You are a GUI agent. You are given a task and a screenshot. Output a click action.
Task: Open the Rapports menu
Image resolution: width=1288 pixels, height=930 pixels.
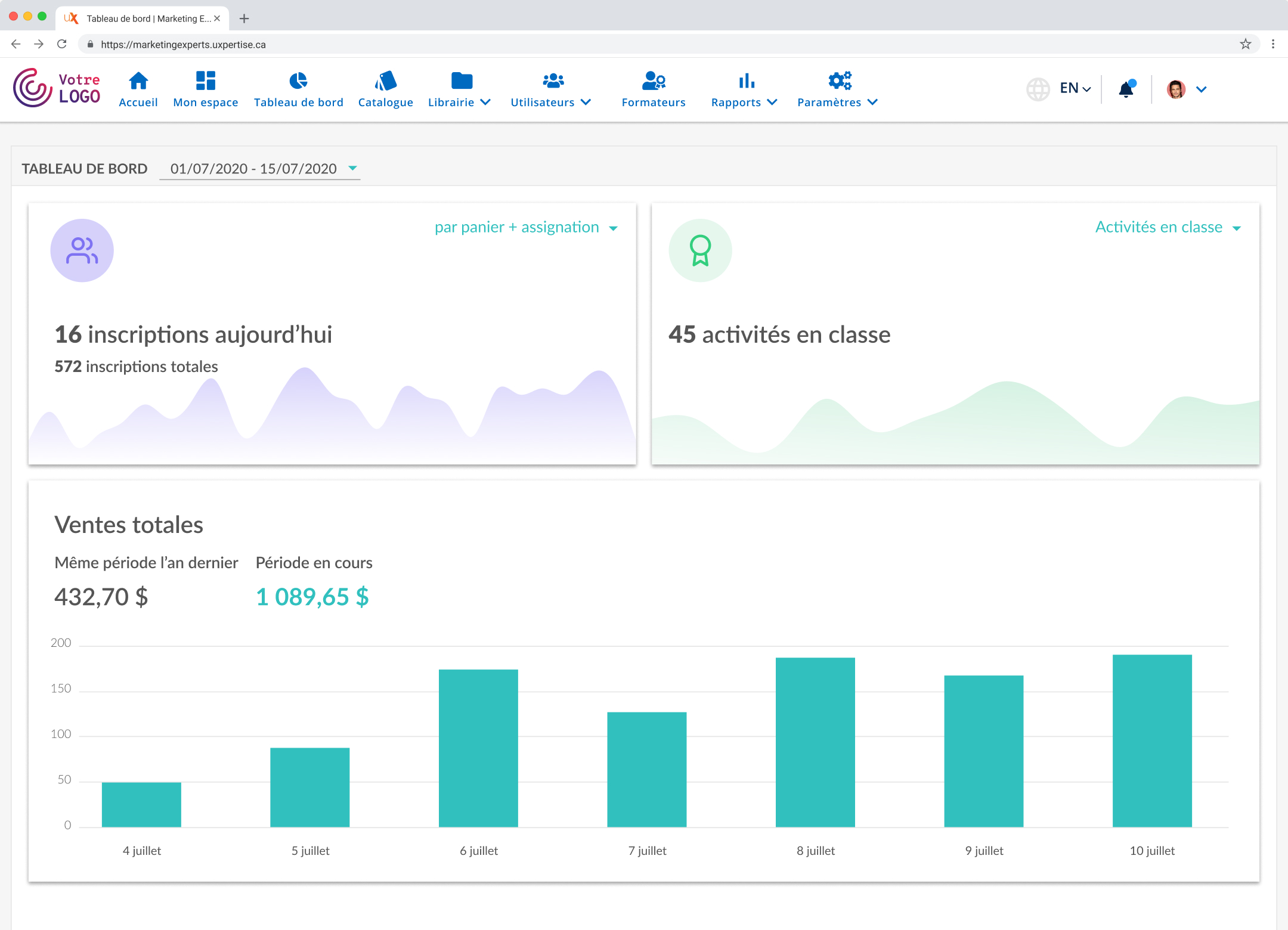coord(744,102)
